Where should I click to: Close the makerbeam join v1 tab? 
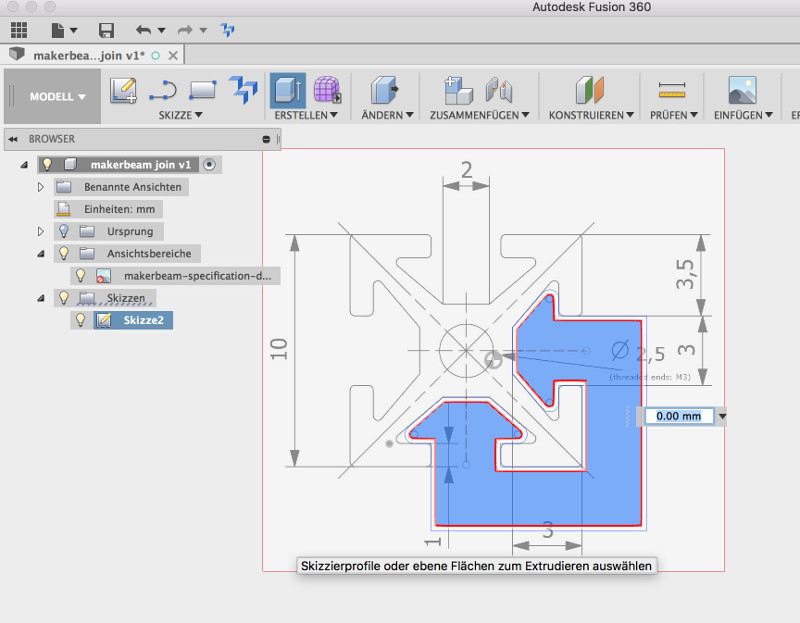coord(174,54)
